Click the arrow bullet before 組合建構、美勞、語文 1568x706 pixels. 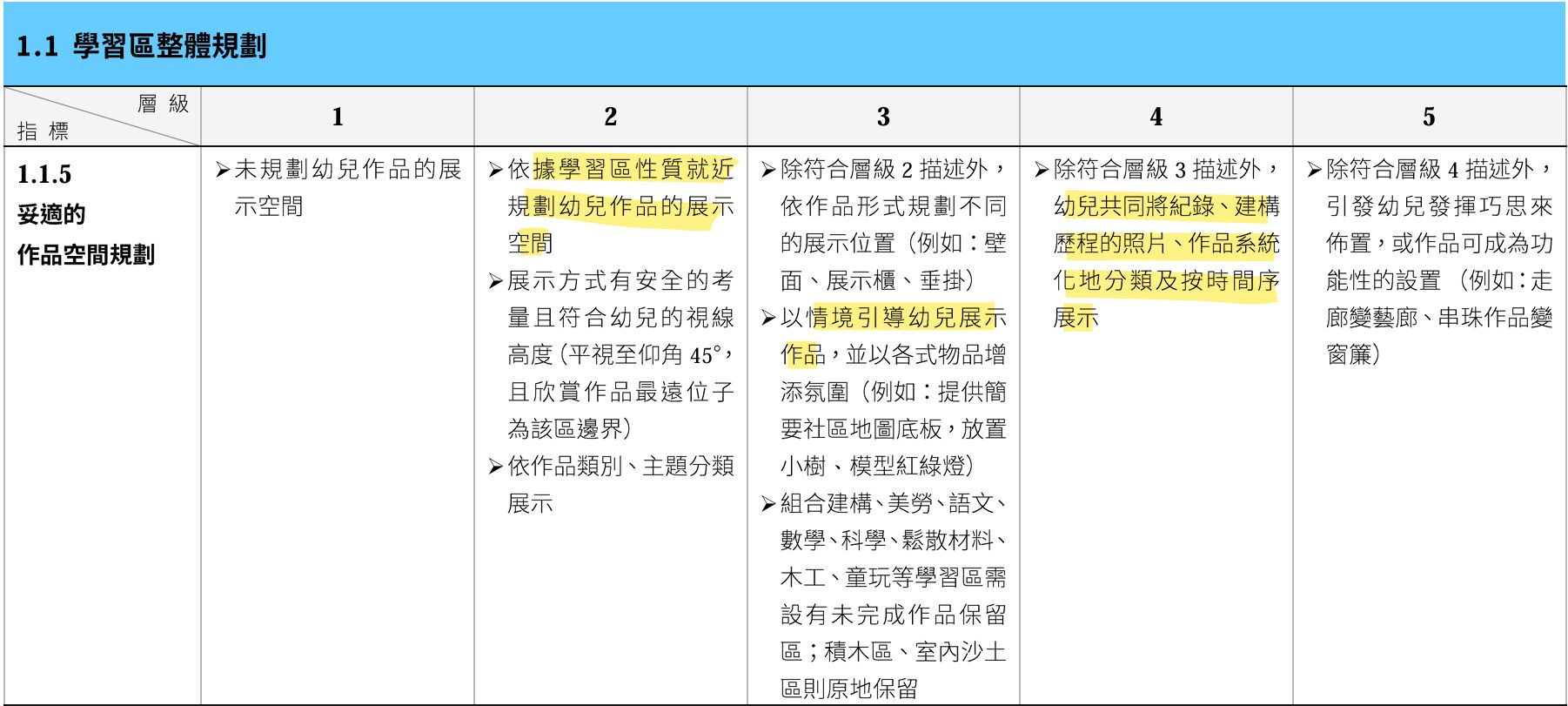(x=768, y=504)
